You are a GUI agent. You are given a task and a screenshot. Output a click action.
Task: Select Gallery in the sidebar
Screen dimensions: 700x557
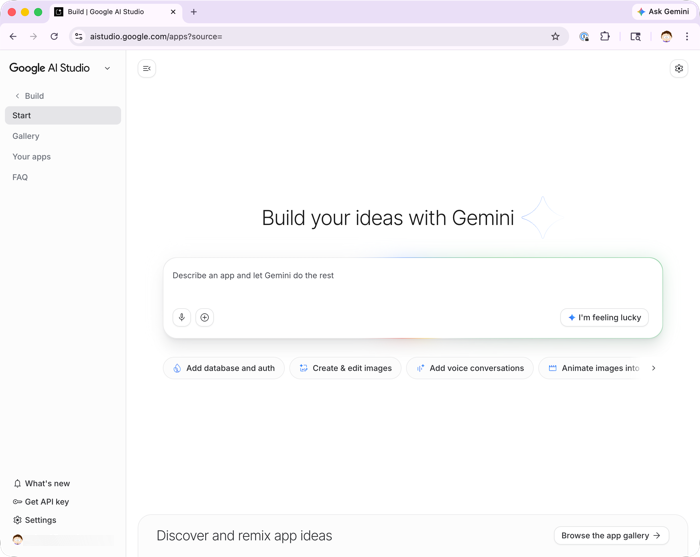click(26, 136)
